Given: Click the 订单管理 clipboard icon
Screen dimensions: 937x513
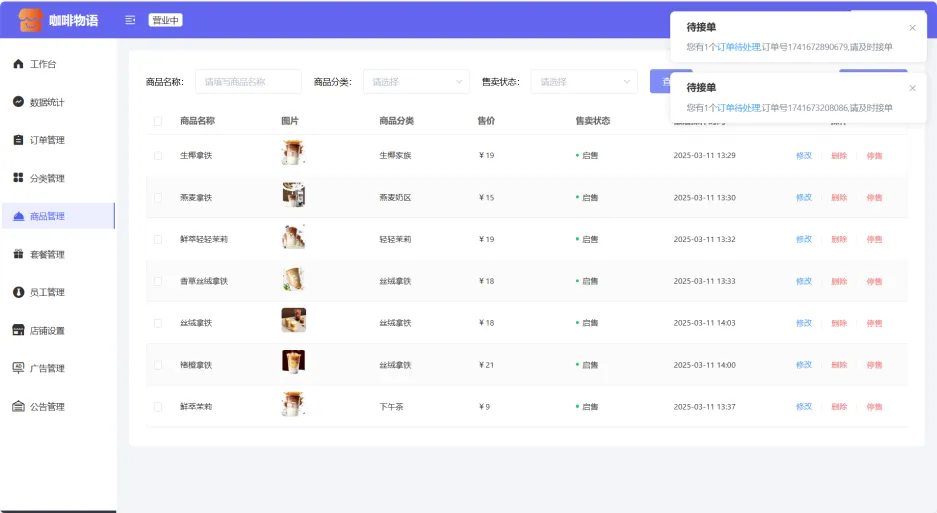Looking at the screenshot, I should point(18,140).
